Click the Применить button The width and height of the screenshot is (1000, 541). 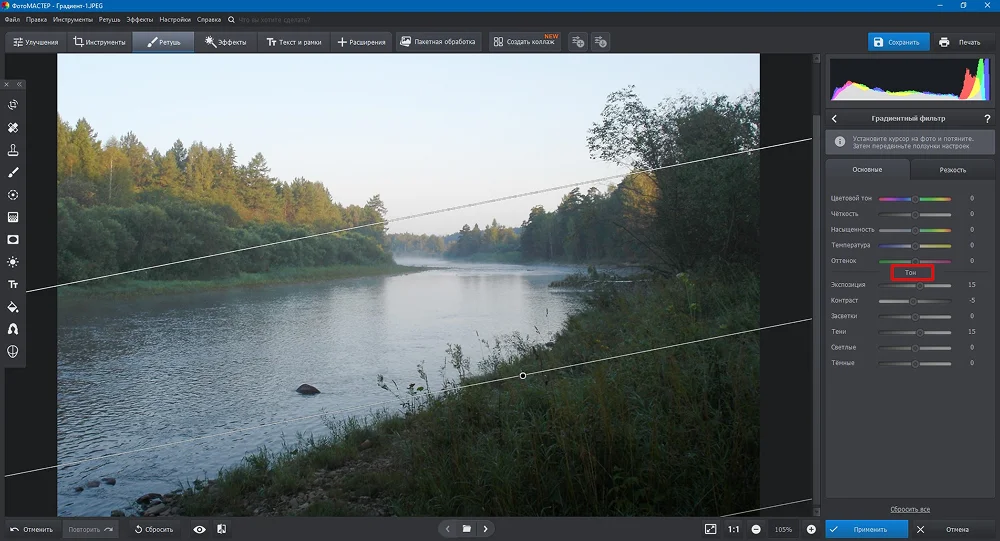pos(866,530)
